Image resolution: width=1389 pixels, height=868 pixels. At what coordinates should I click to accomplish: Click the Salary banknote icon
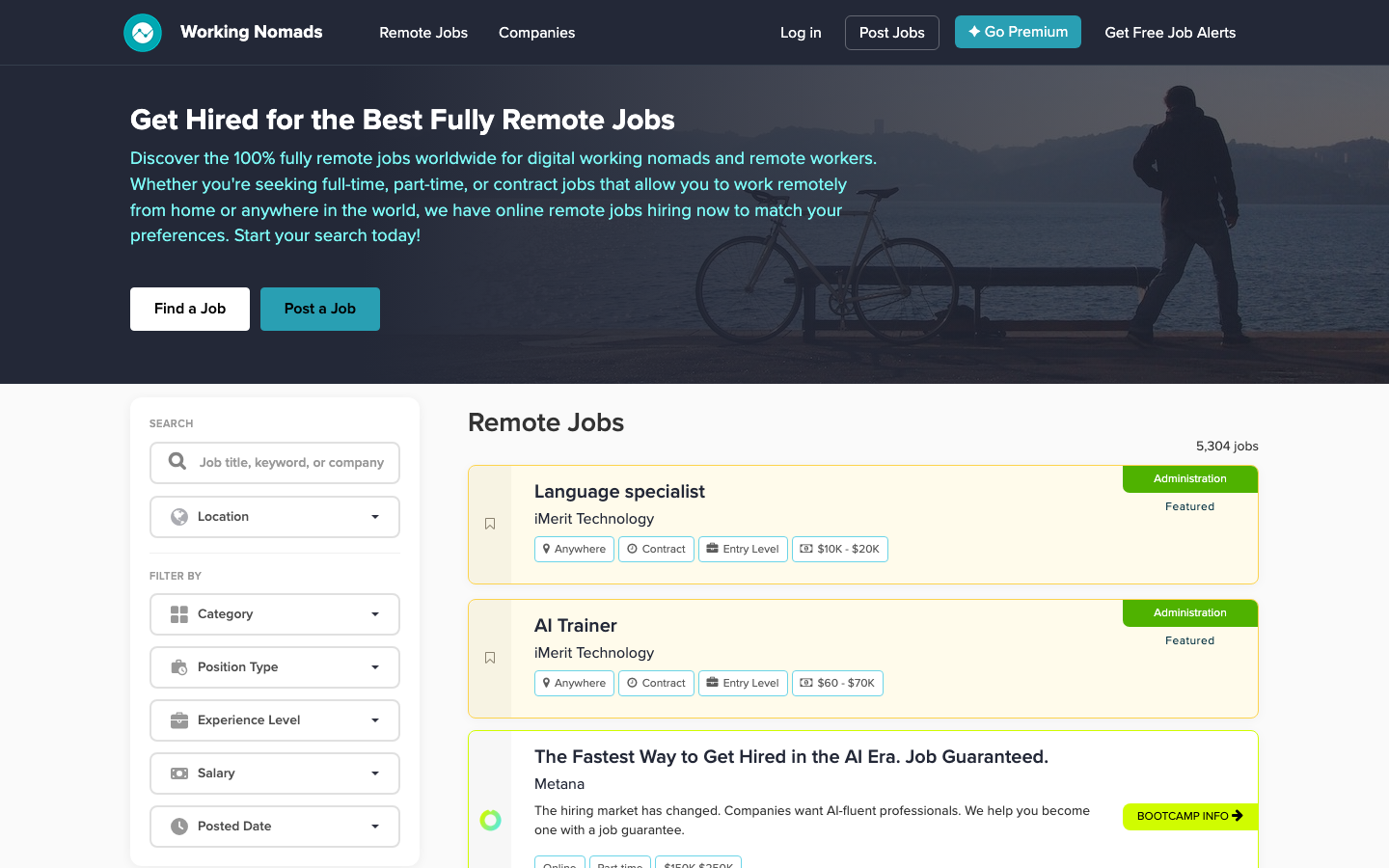tap(179, 773)
